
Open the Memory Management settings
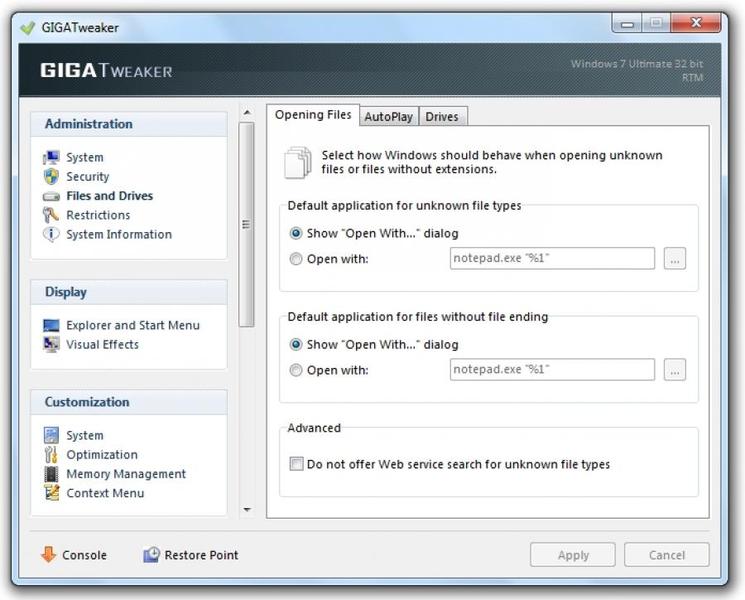pos(126,474)
